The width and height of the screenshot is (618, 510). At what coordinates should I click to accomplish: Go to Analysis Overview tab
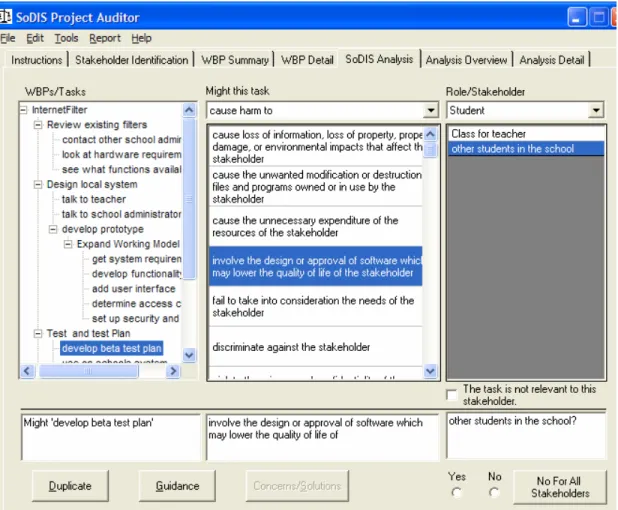[x=466, y=60]
